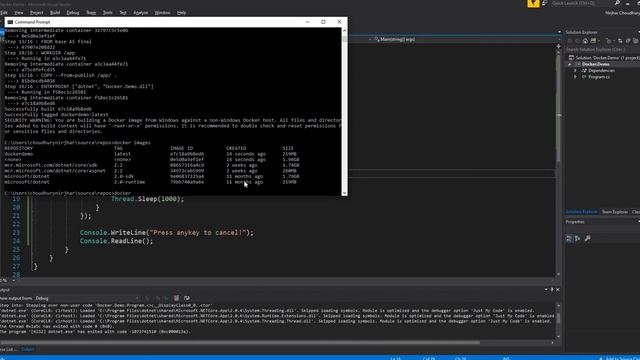Open the Team menu

pos(91,13)
